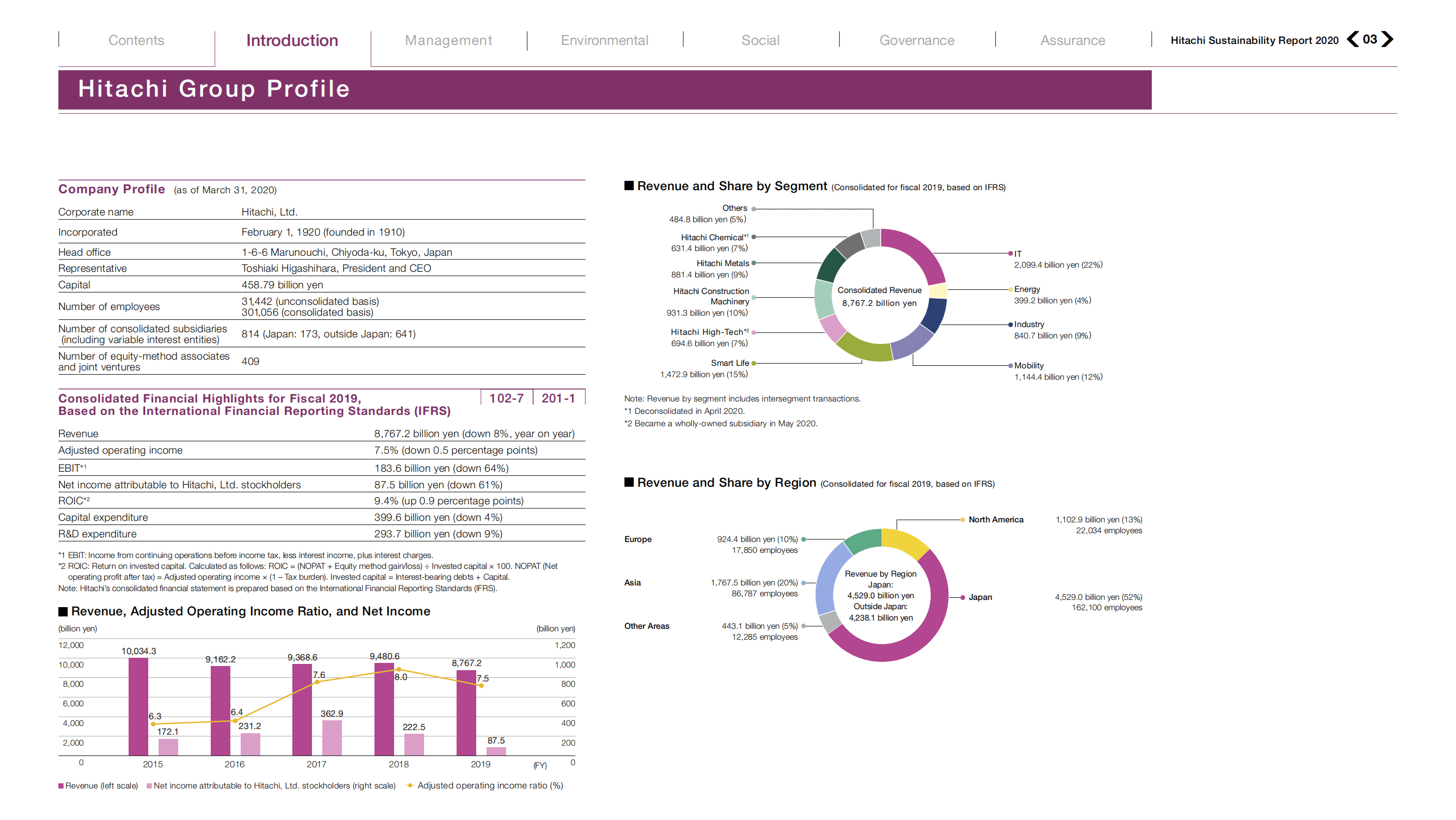Click Adjusted operating income ratio legend marker

click(410, 785)
